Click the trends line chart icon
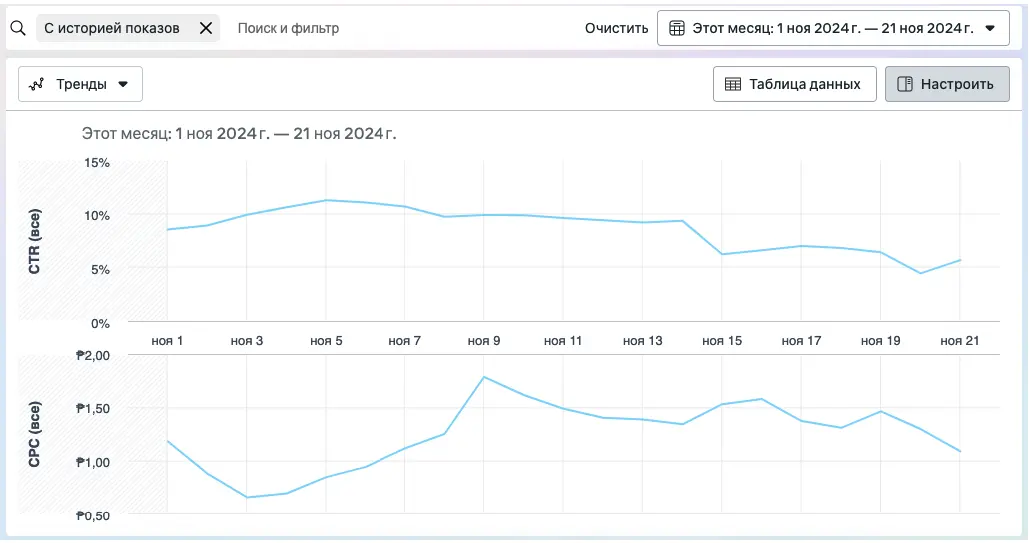This screenshot has width=1029, height=543. 37,84
